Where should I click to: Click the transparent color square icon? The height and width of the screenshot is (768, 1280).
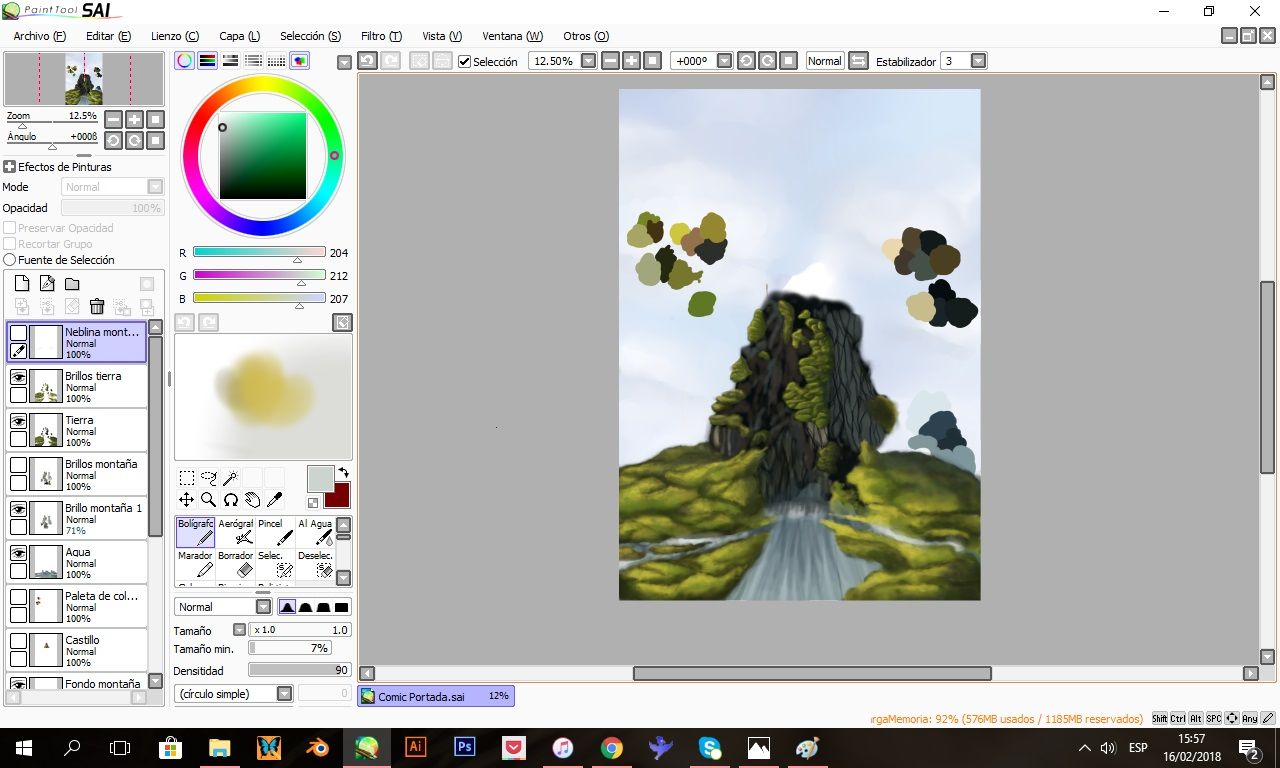click(x=313, y=502)
